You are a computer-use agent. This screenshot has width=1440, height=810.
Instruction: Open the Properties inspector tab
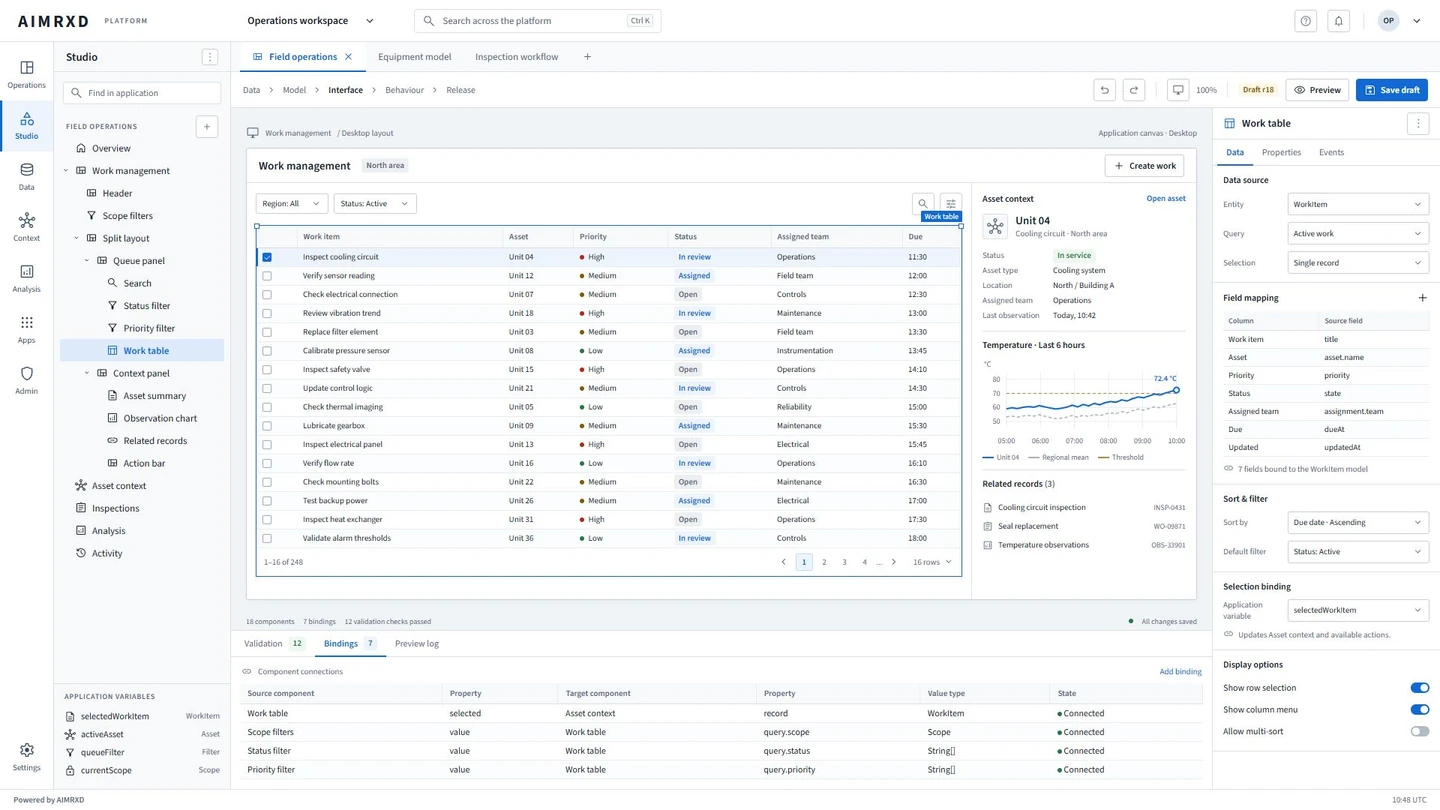coord(1281,153)
